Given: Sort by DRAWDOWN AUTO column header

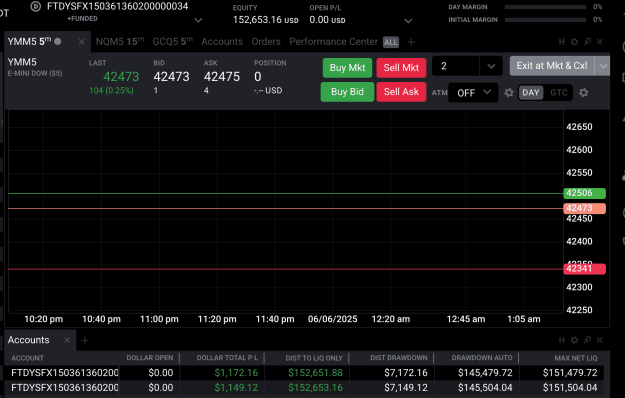Looking at the screenshot, I should [x=482, y=358].
